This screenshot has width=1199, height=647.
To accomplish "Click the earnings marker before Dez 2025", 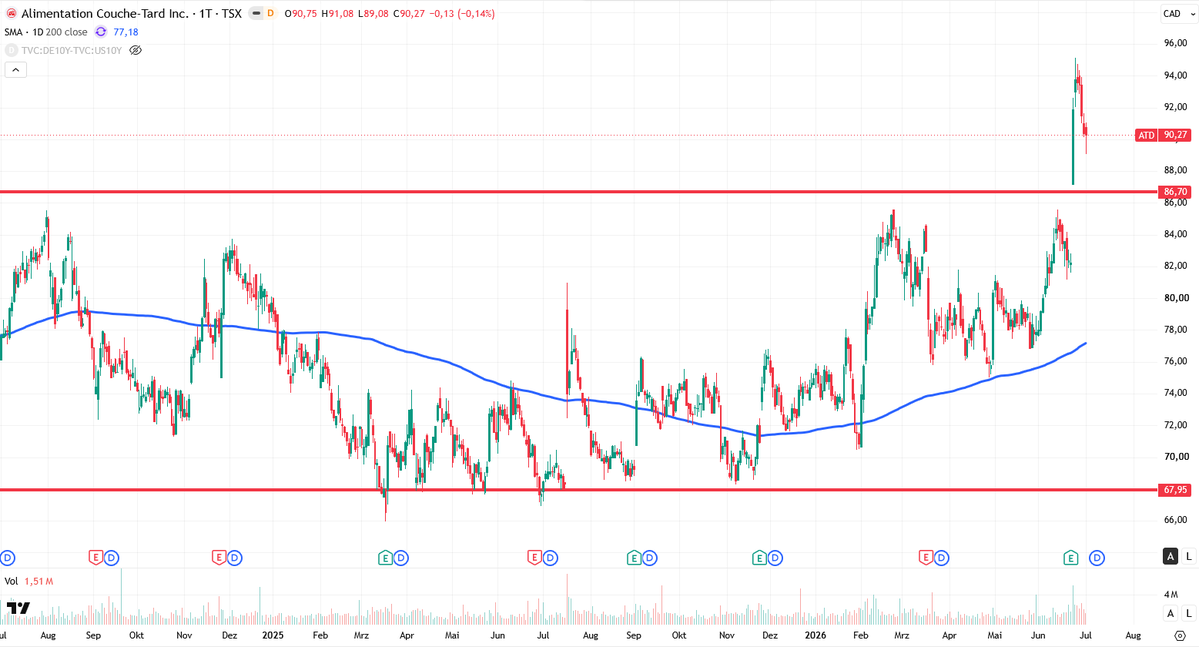I will click(x=759, y=558).
